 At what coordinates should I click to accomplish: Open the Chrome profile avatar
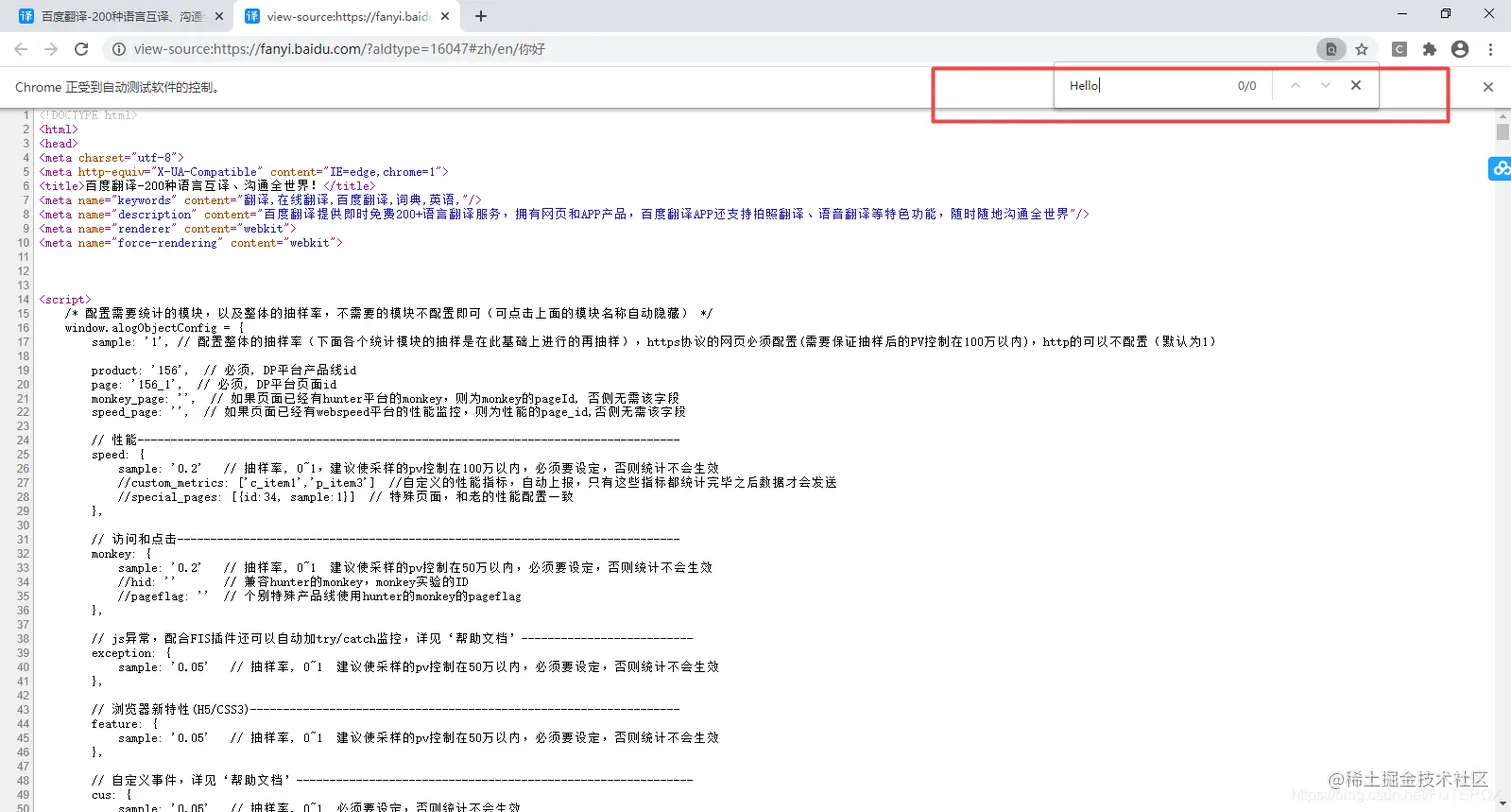(x=1460, y=48)
